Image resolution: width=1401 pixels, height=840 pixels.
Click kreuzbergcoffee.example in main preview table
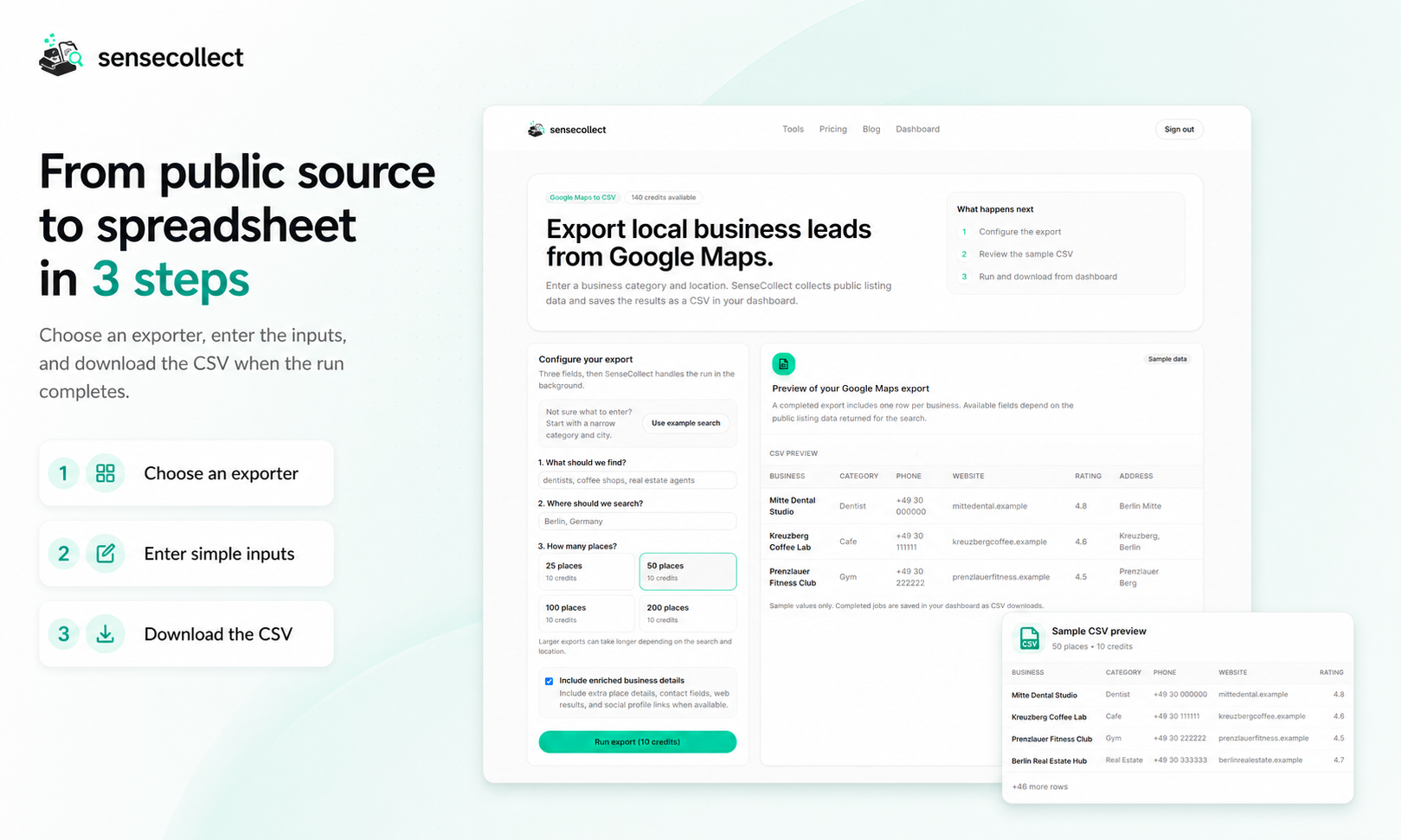coord(999,542)
